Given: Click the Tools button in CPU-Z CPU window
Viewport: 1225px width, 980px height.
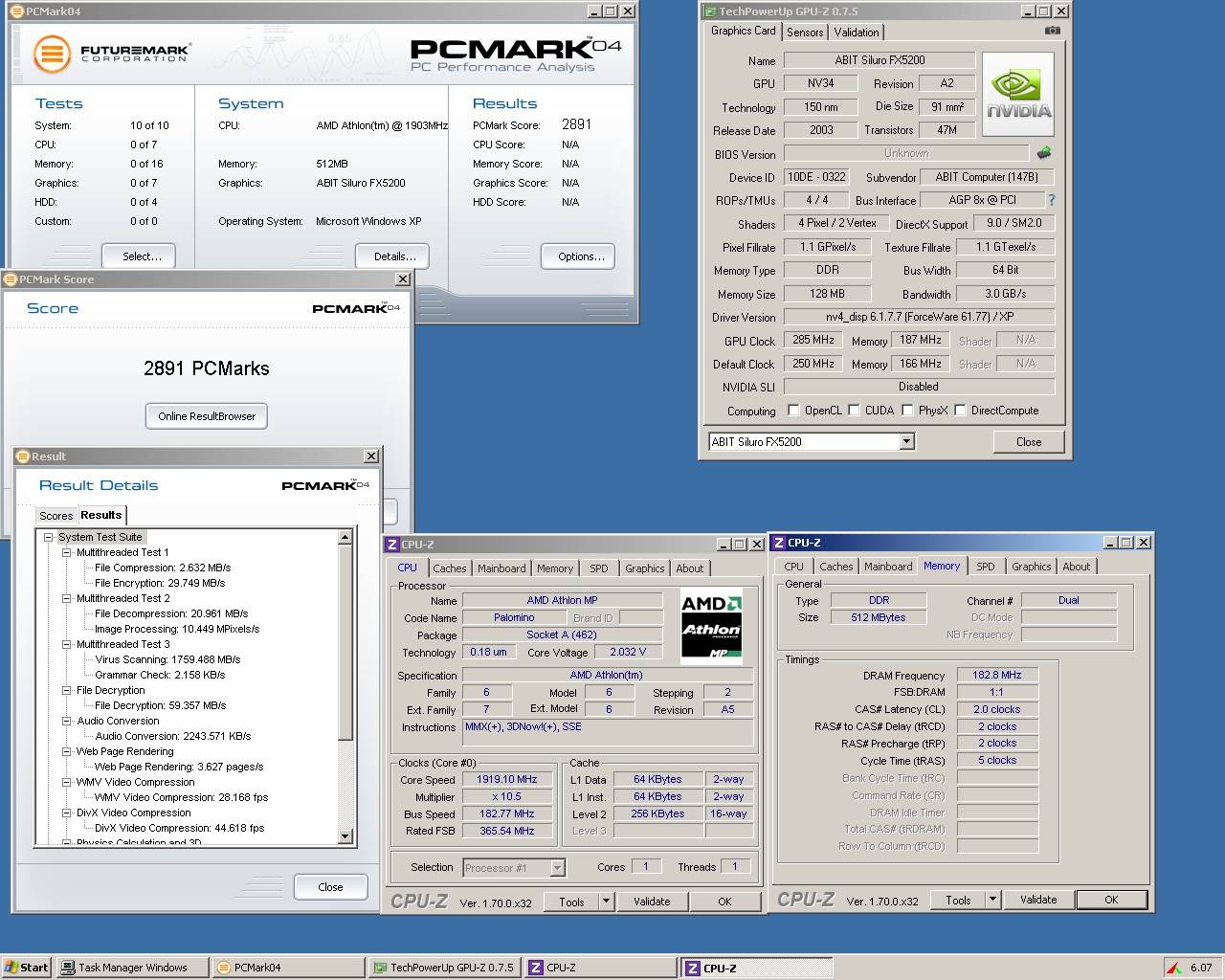Looking at the screenshot, I should 571,902.
